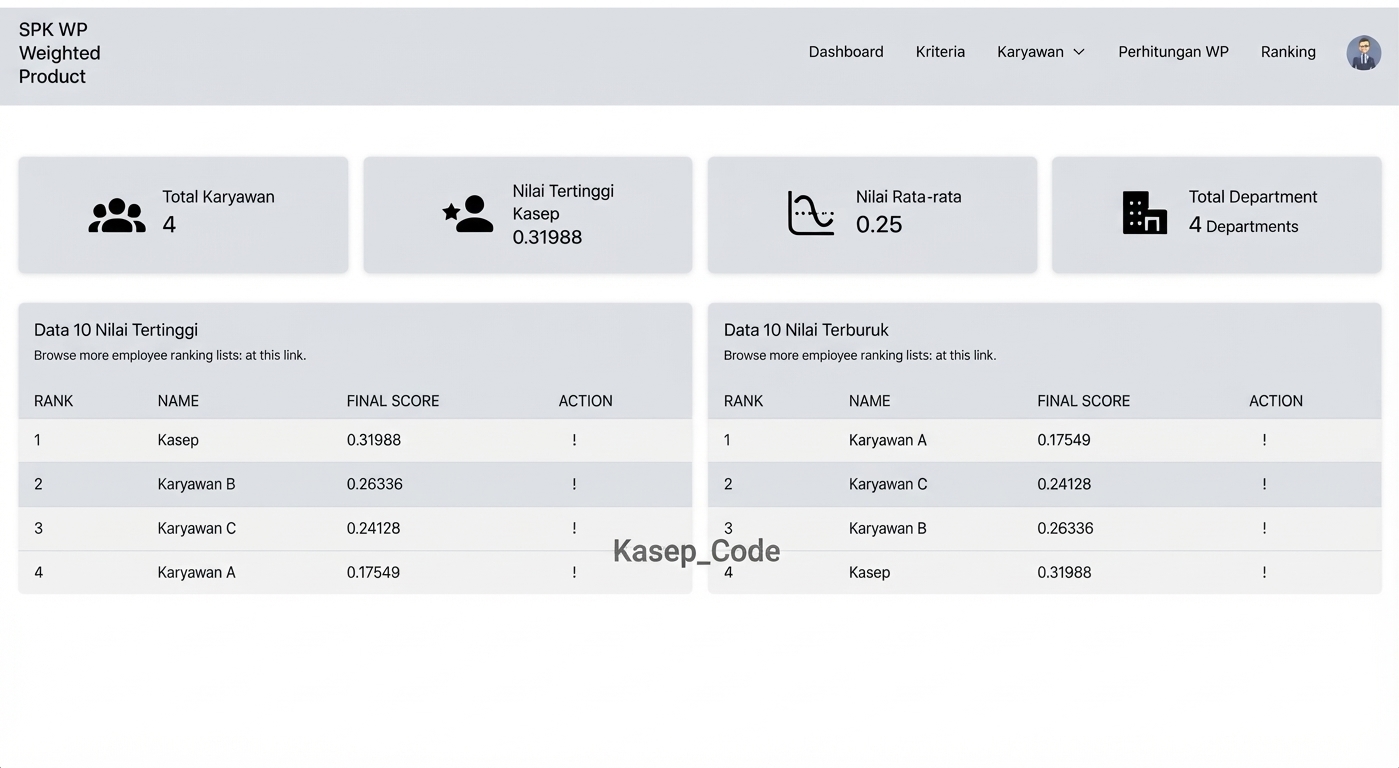
Task: Click the RANK header in Nilai Tertinggi table
Action: [54, 401]
